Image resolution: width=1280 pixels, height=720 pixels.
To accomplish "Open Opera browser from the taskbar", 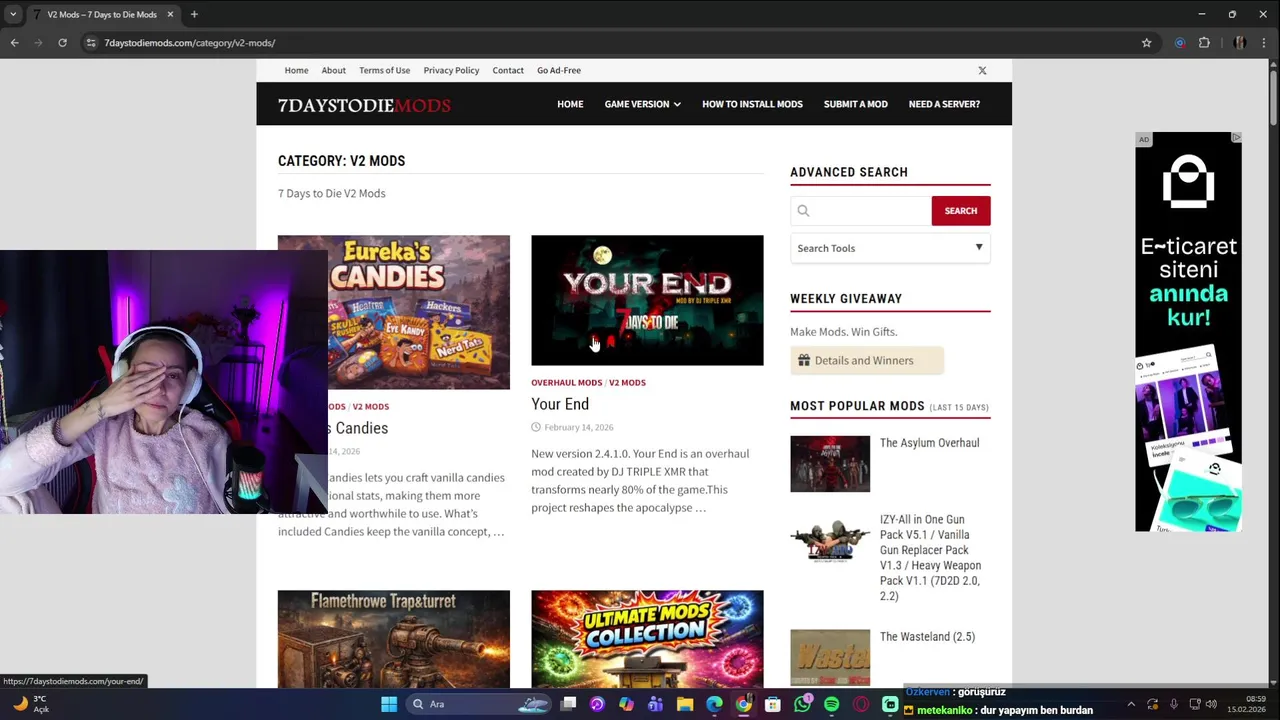I will (x=860, y=704).
